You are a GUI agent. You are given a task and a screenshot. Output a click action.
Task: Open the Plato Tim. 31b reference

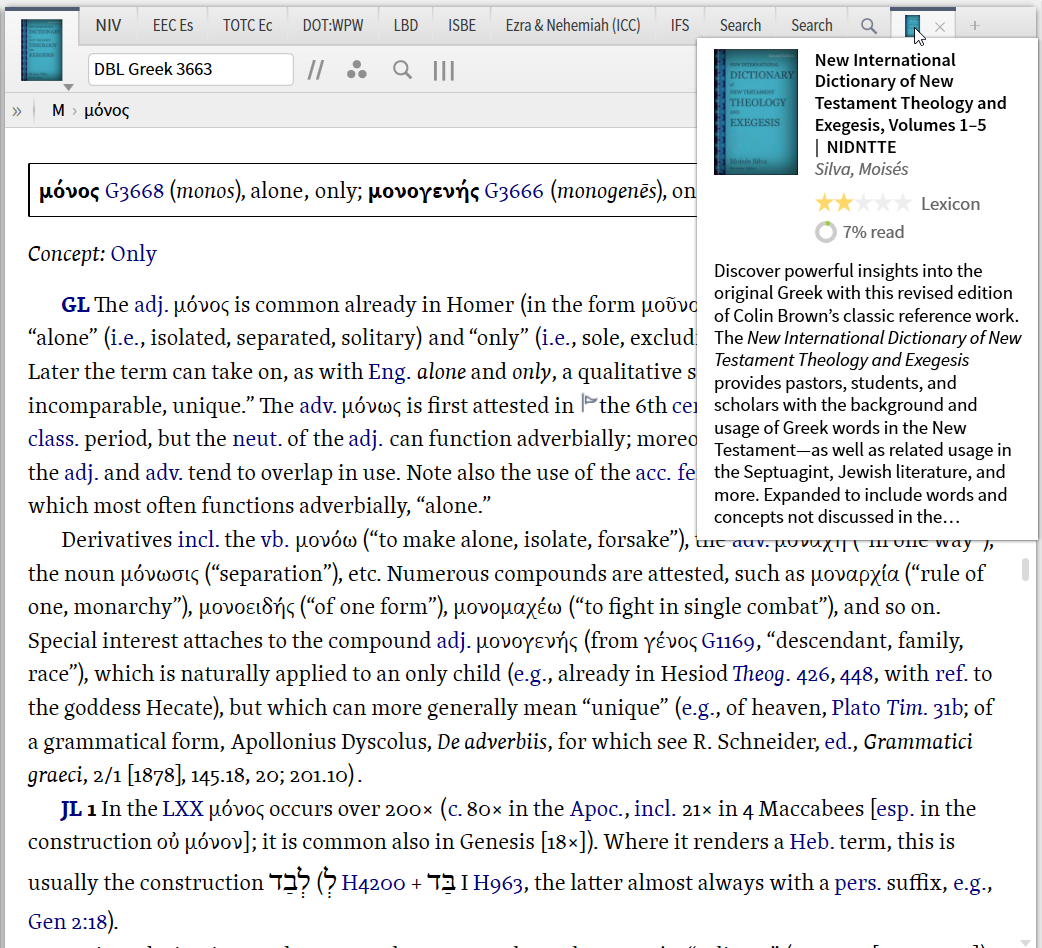coord(896,708)
